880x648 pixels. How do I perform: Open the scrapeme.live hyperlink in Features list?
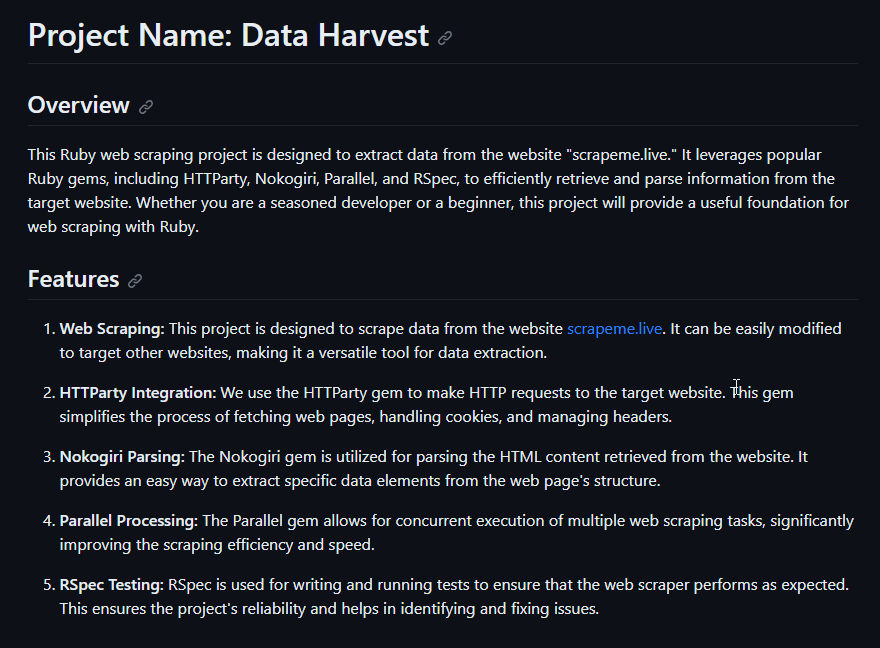[614, 329]
